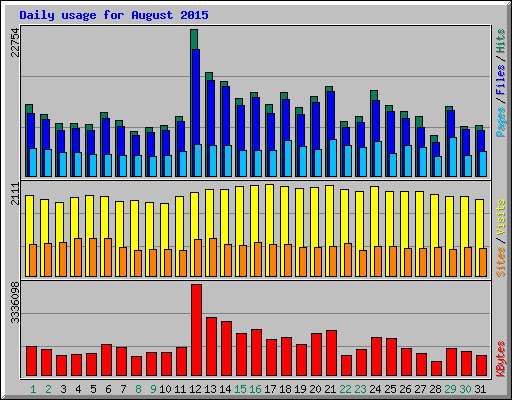Click the 3336098 axis value

tap(15, 303)
